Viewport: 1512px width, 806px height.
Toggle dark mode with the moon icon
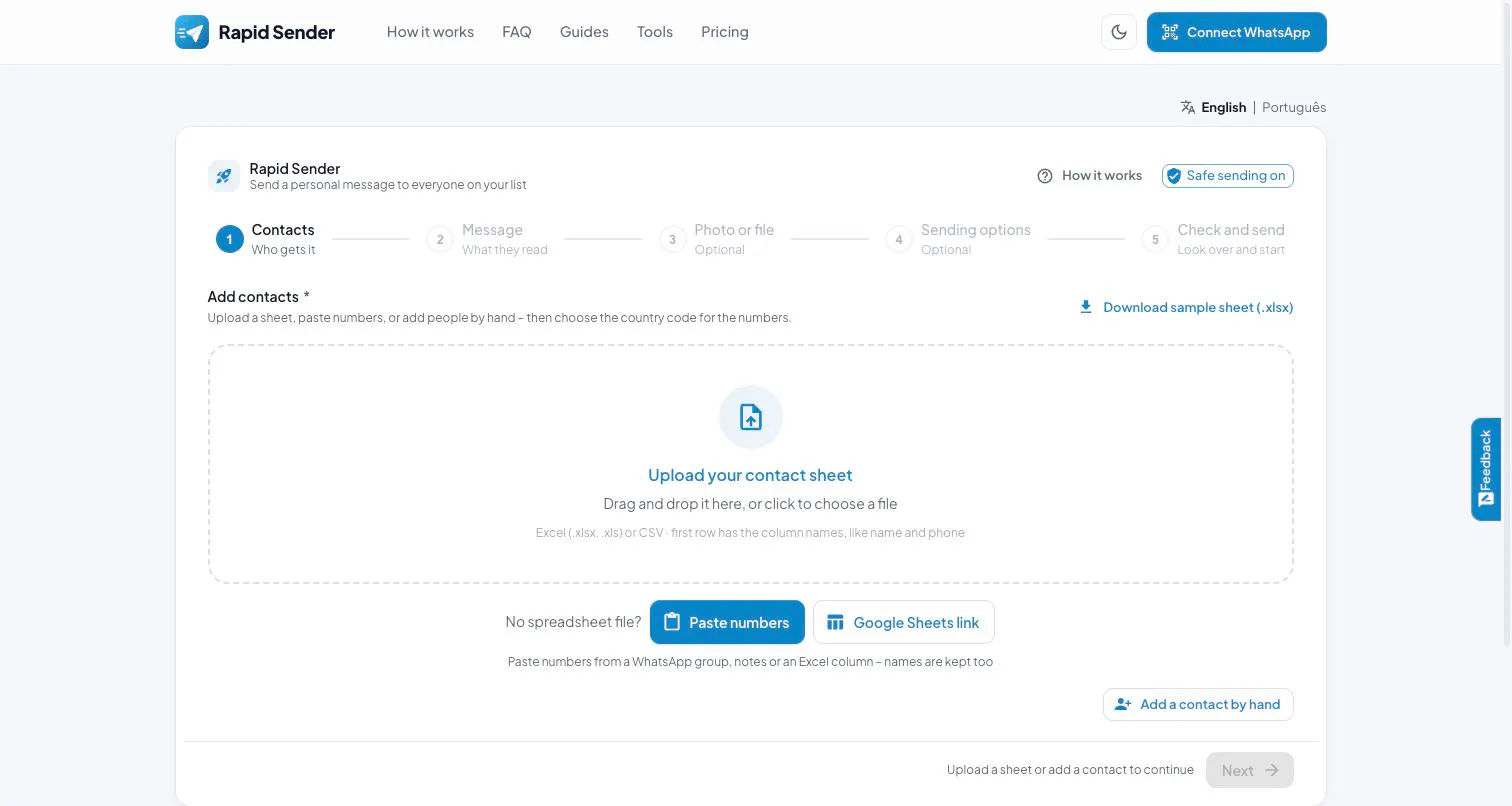[1119, 32]
